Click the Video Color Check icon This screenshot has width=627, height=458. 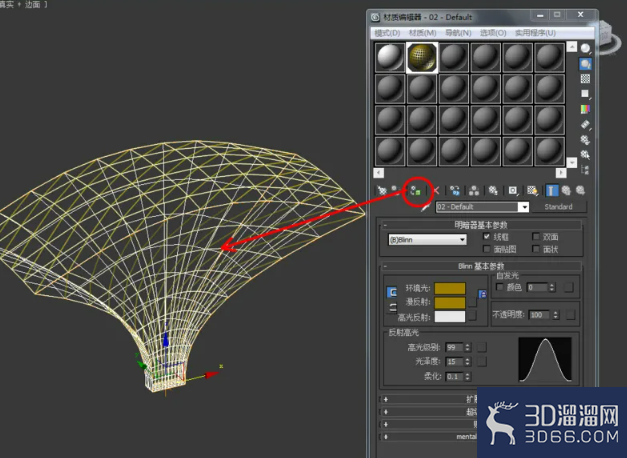coord(585,109)
